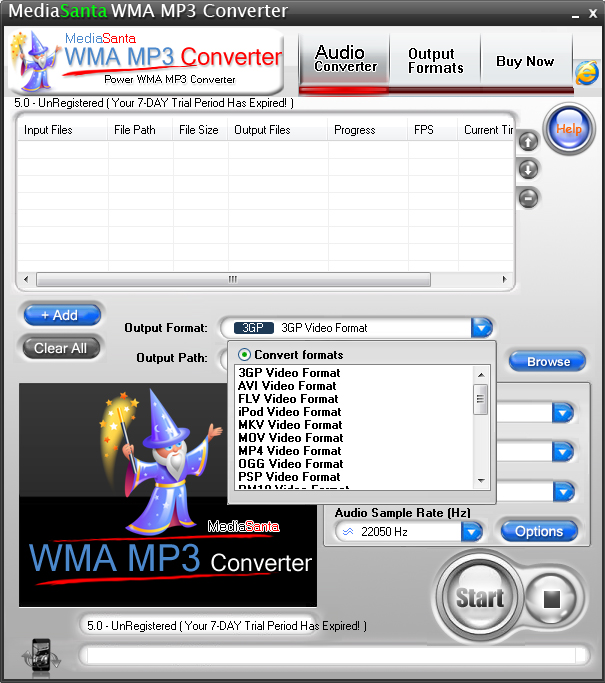Image resolution: width=605 pixels, height=683 pixels.
Task: Select PSP Video Format in list
Action: (289, 477)
